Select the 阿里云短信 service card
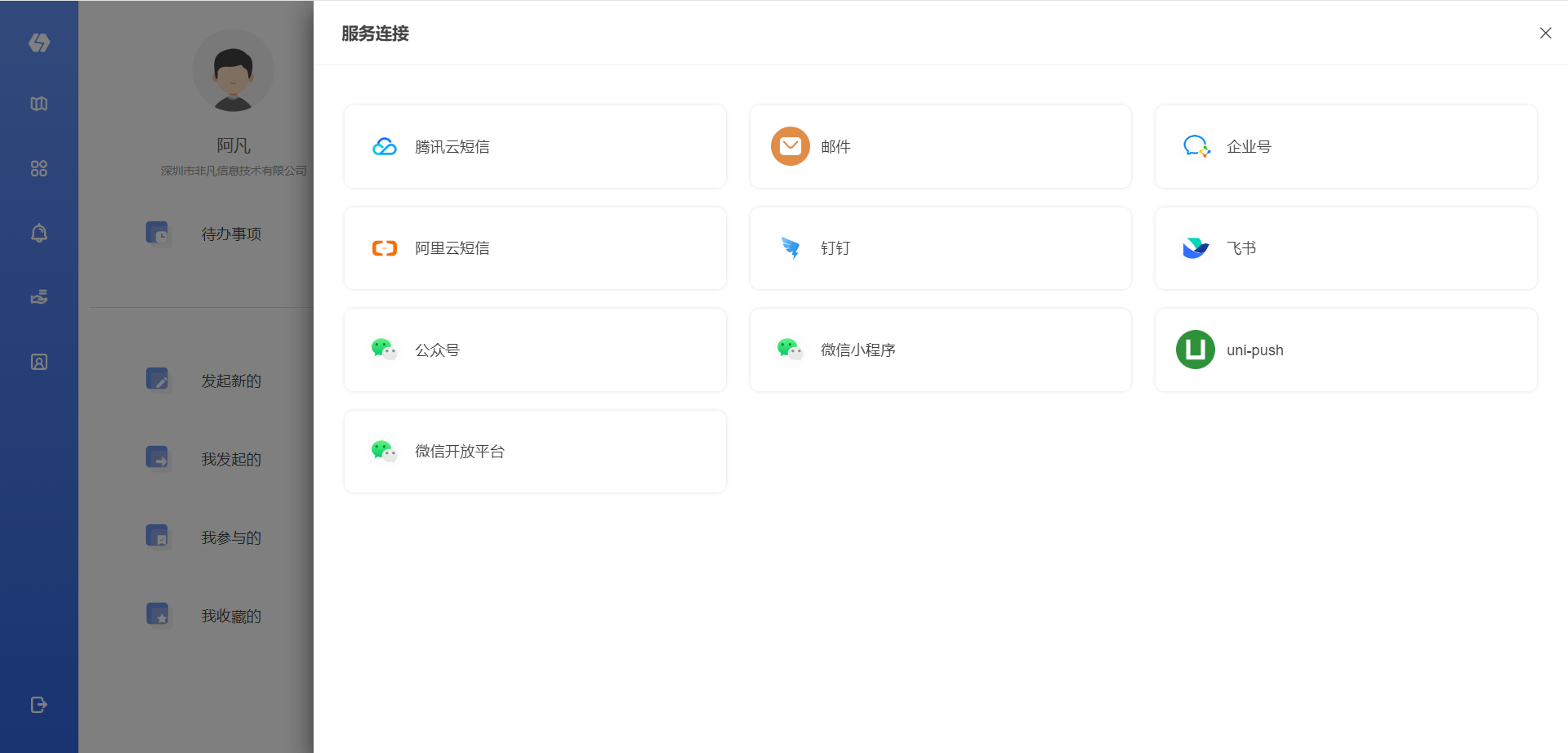 (535, 248)
